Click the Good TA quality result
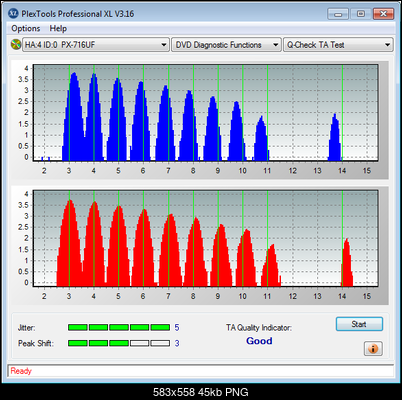This screenshot has height=400, width=402. pyautogui.click(x=259, y=341)
